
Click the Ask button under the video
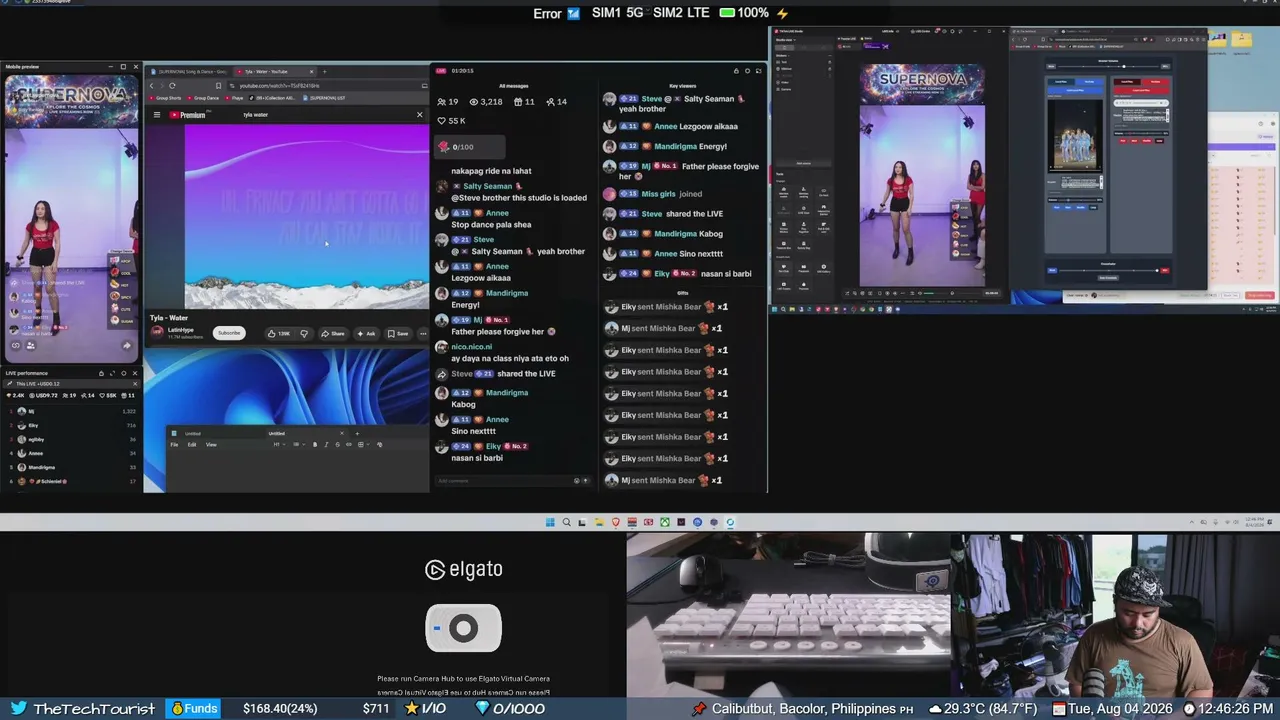pos(366,333)
